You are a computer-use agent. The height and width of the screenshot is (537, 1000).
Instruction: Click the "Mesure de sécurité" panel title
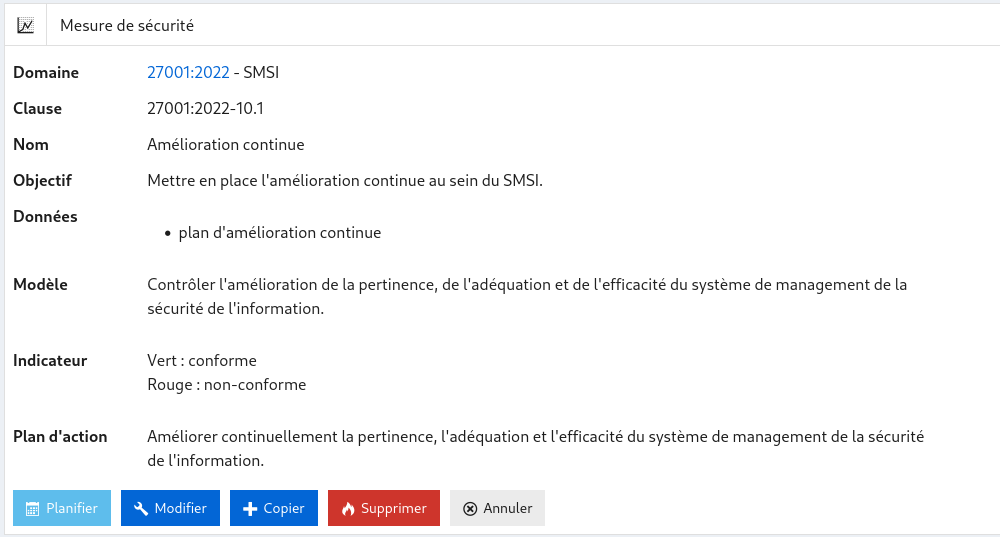[127, 25]
